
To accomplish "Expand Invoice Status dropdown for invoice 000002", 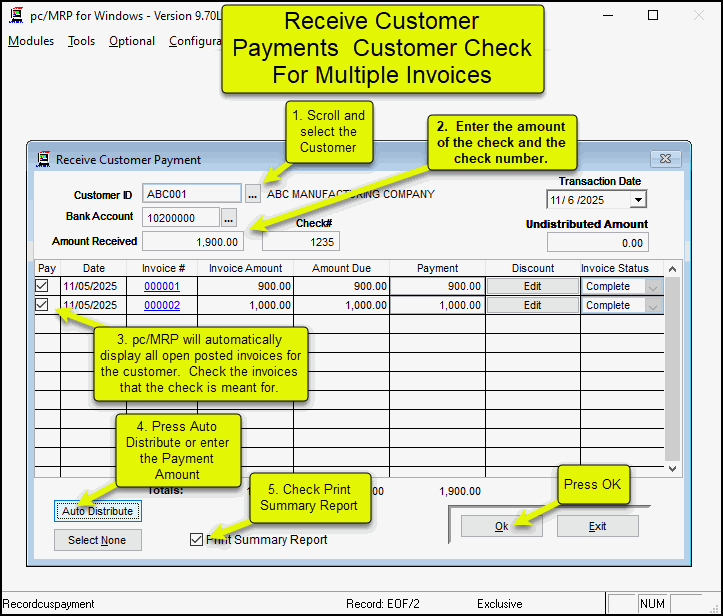I will (x=654, y=306).
